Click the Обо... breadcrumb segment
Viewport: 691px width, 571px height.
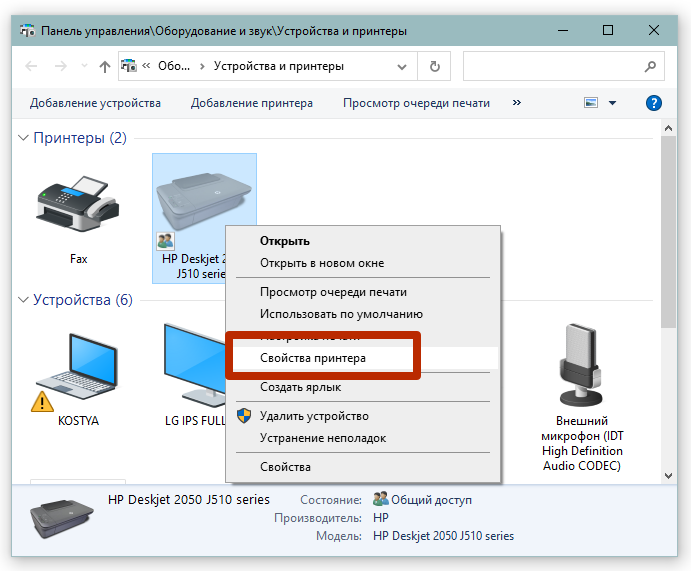(x=174, y=66)
